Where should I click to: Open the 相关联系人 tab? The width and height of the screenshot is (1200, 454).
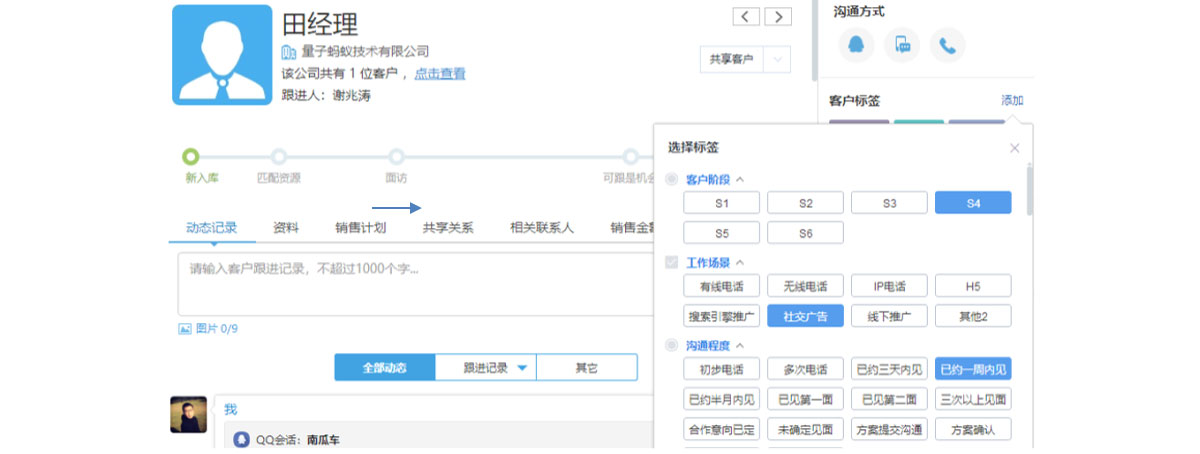pos(542,228)
